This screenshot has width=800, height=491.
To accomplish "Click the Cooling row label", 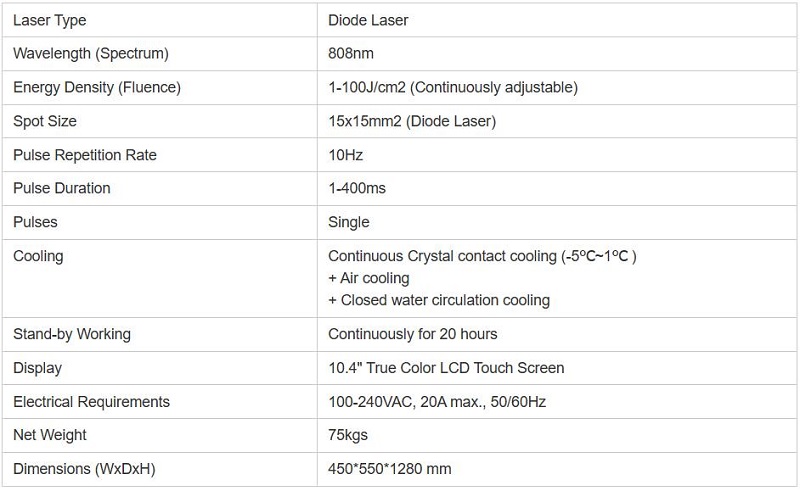I will [x=38, y=256].
